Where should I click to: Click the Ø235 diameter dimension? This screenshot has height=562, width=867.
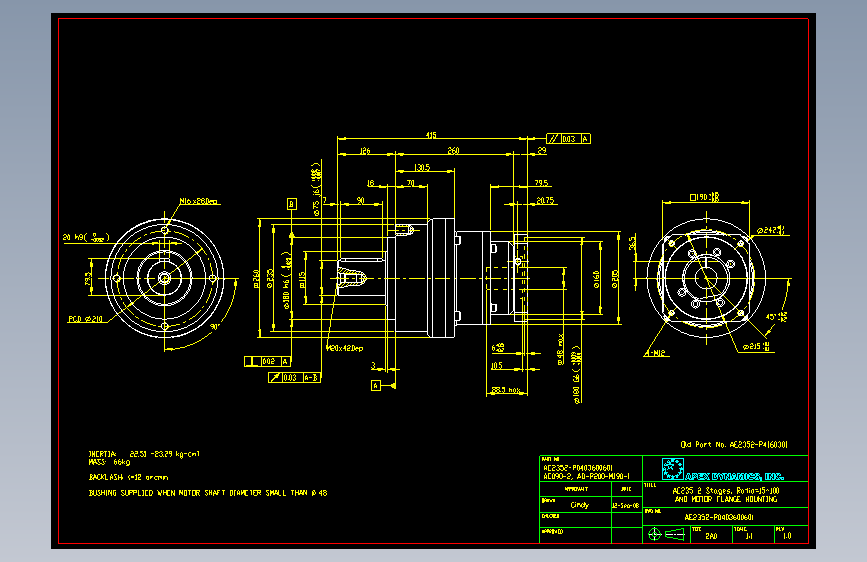[270, 279]
